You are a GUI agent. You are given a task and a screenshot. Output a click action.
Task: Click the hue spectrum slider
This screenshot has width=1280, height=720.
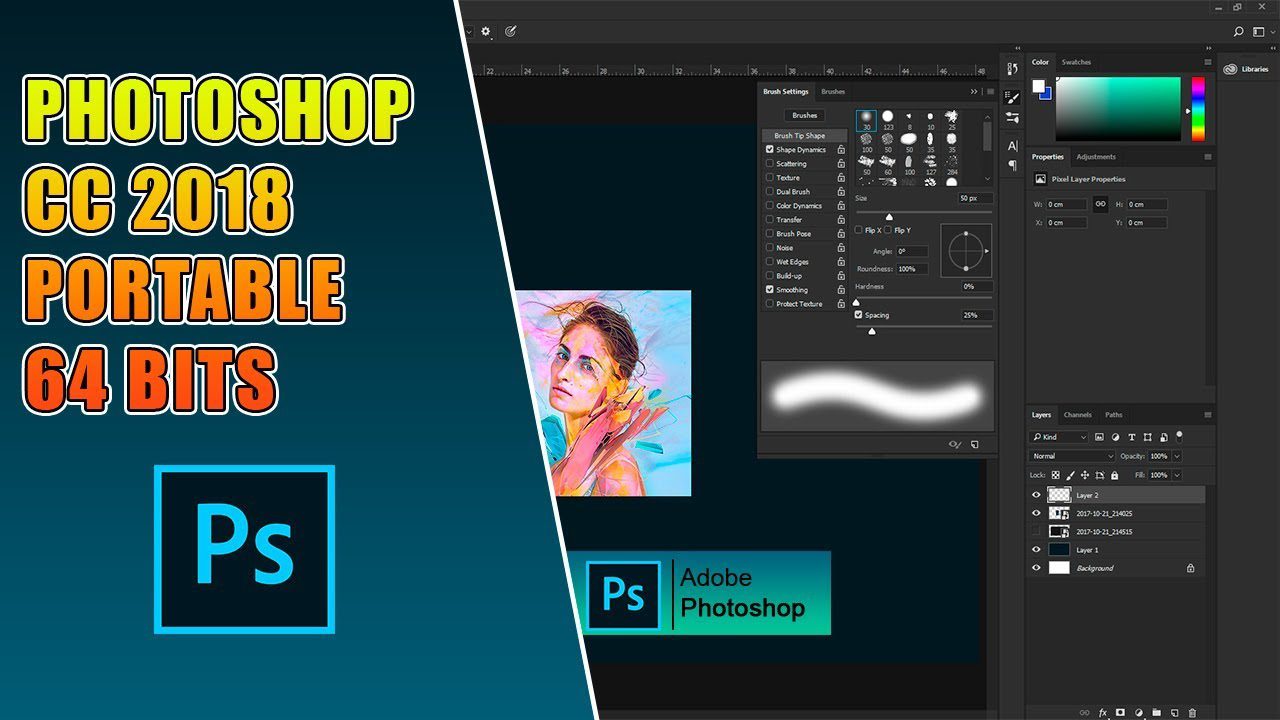tap(1197, 109)
